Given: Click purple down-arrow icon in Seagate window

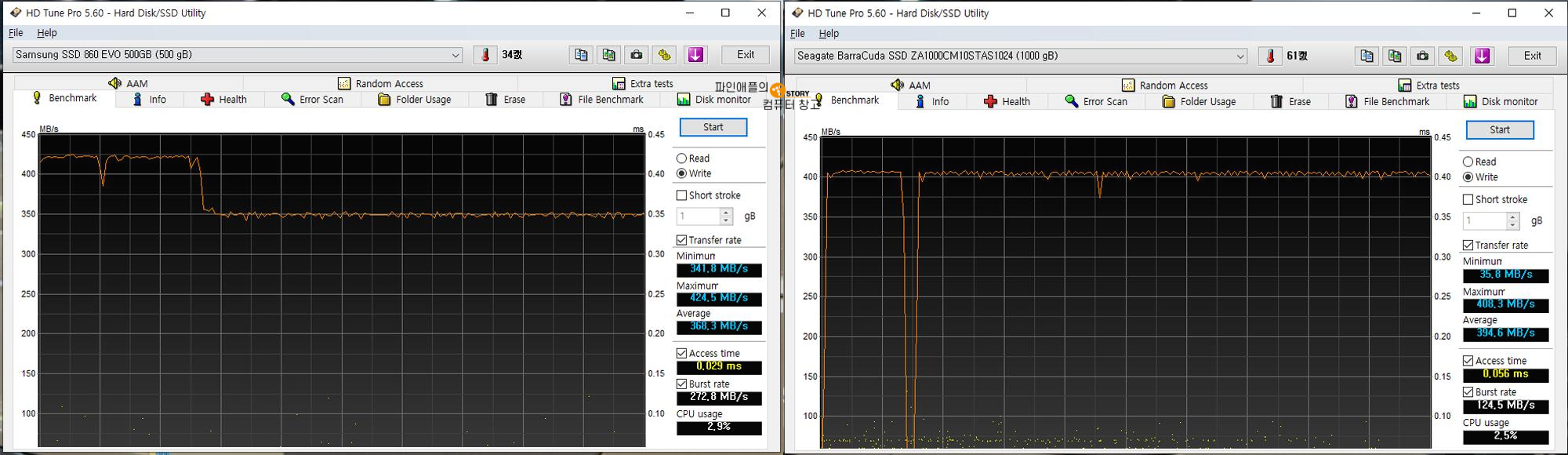Looking at the screenshot, I should point(1482,56).
